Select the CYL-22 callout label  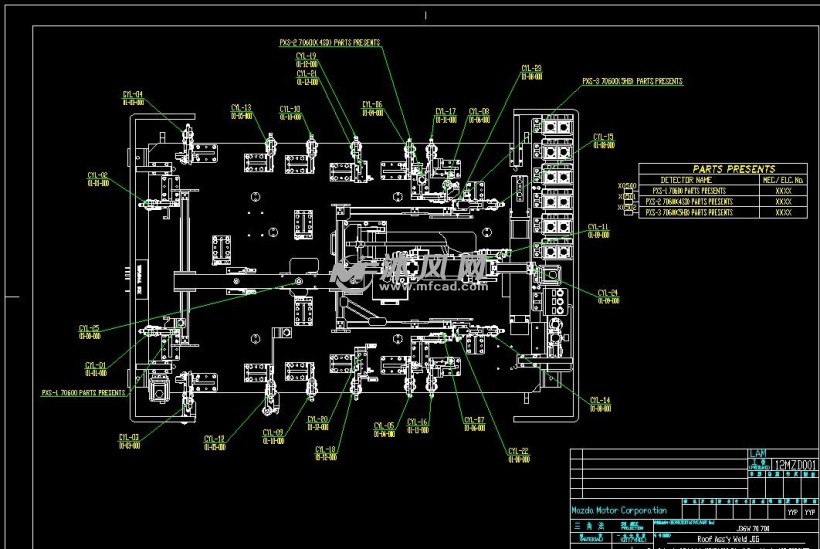(x=518, y=451)
